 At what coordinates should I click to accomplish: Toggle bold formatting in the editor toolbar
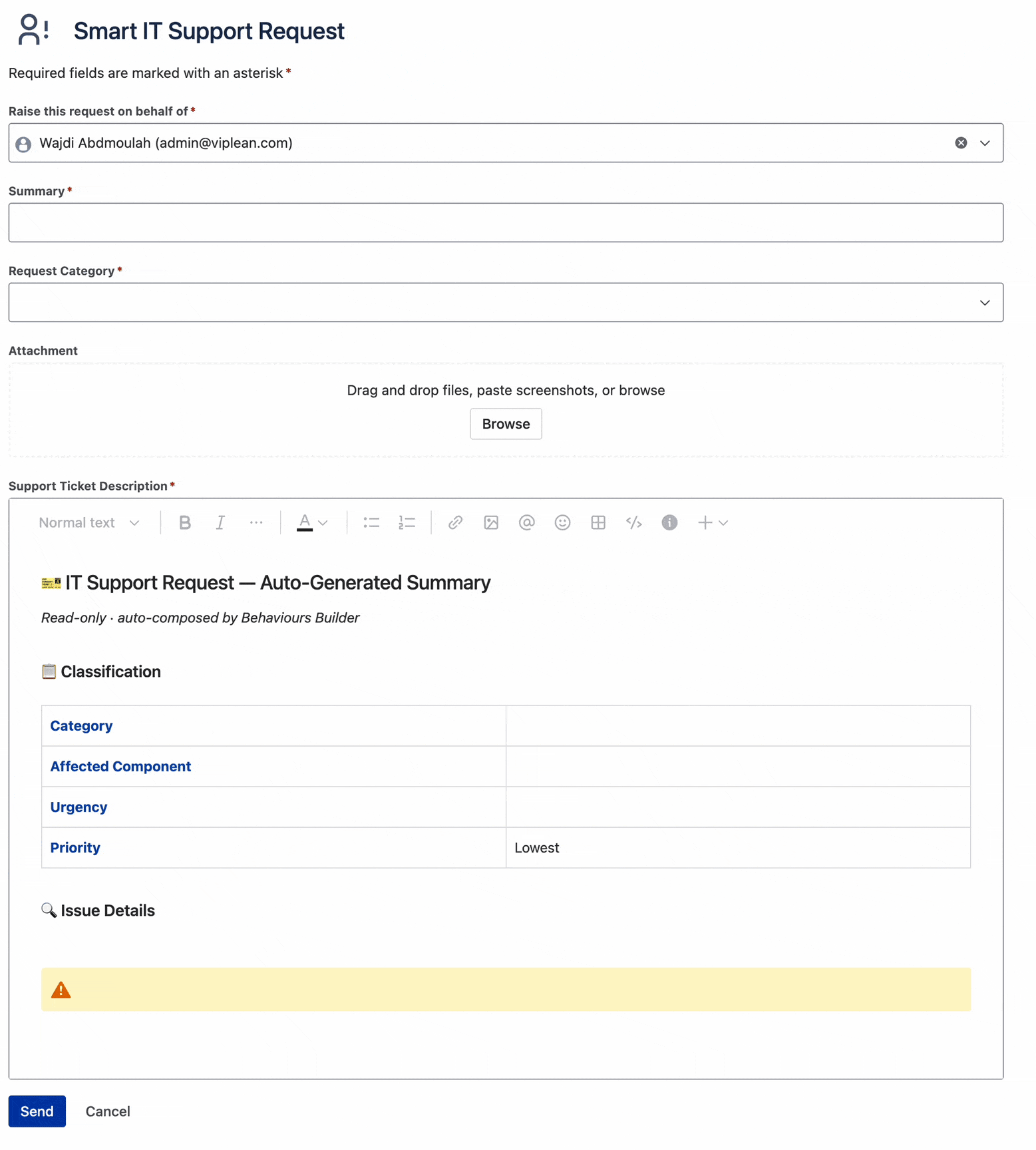pos(185,523)
